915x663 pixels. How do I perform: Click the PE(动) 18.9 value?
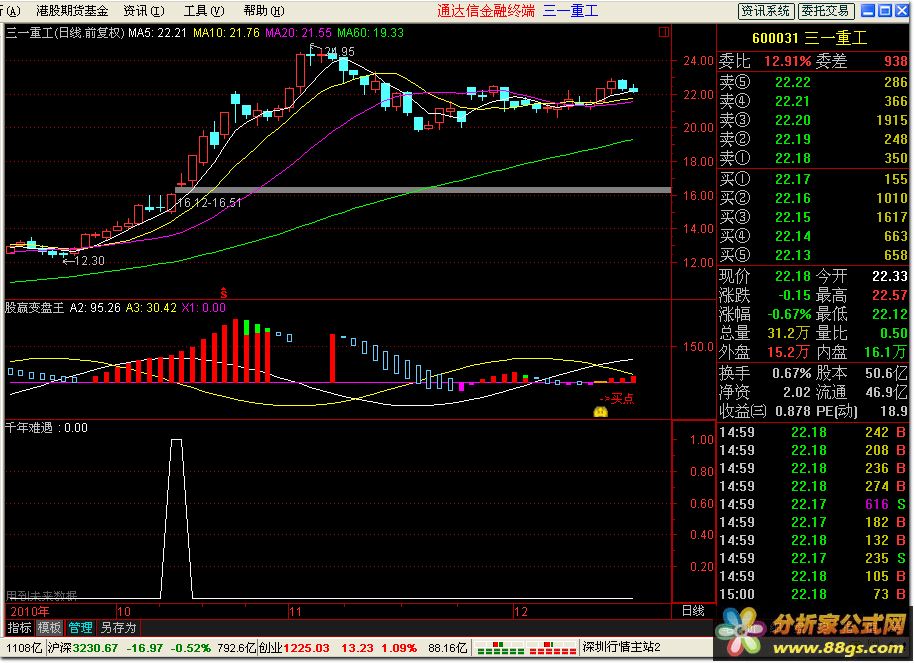pyautogui.click(x=893, y=411)
